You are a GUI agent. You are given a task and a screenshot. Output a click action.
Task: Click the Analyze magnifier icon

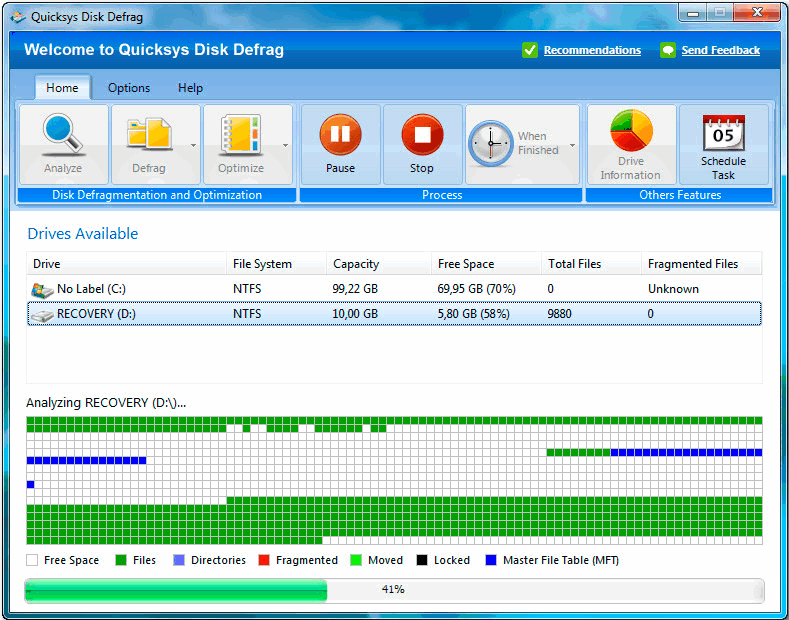[63, 134]
